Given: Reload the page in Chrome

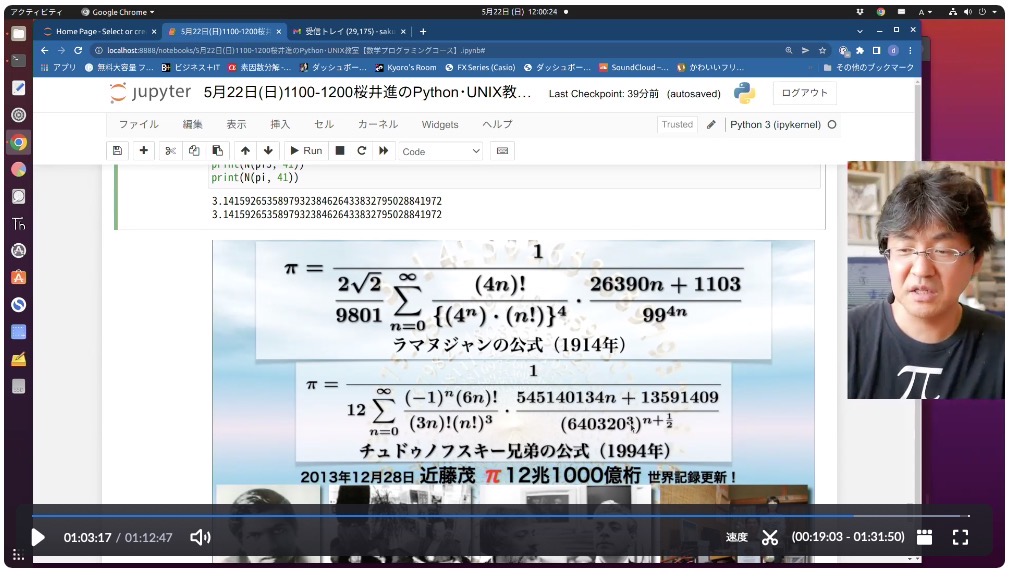Looking at the screenshot, I should [78, 50].
